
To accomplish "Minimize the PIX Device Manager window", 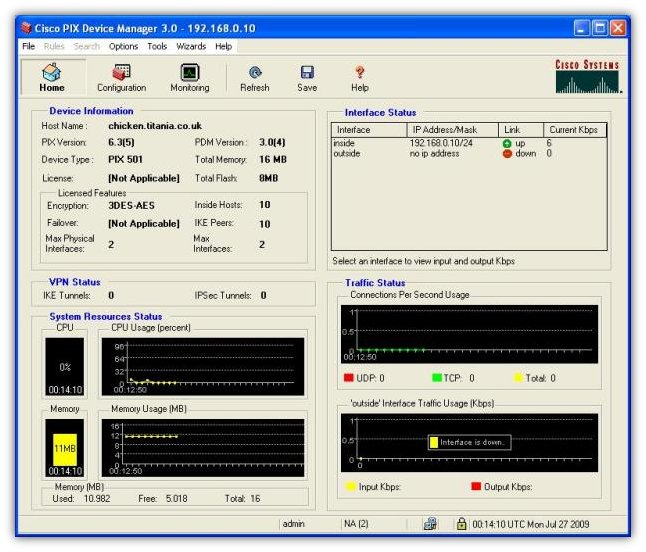I will 581,28.
